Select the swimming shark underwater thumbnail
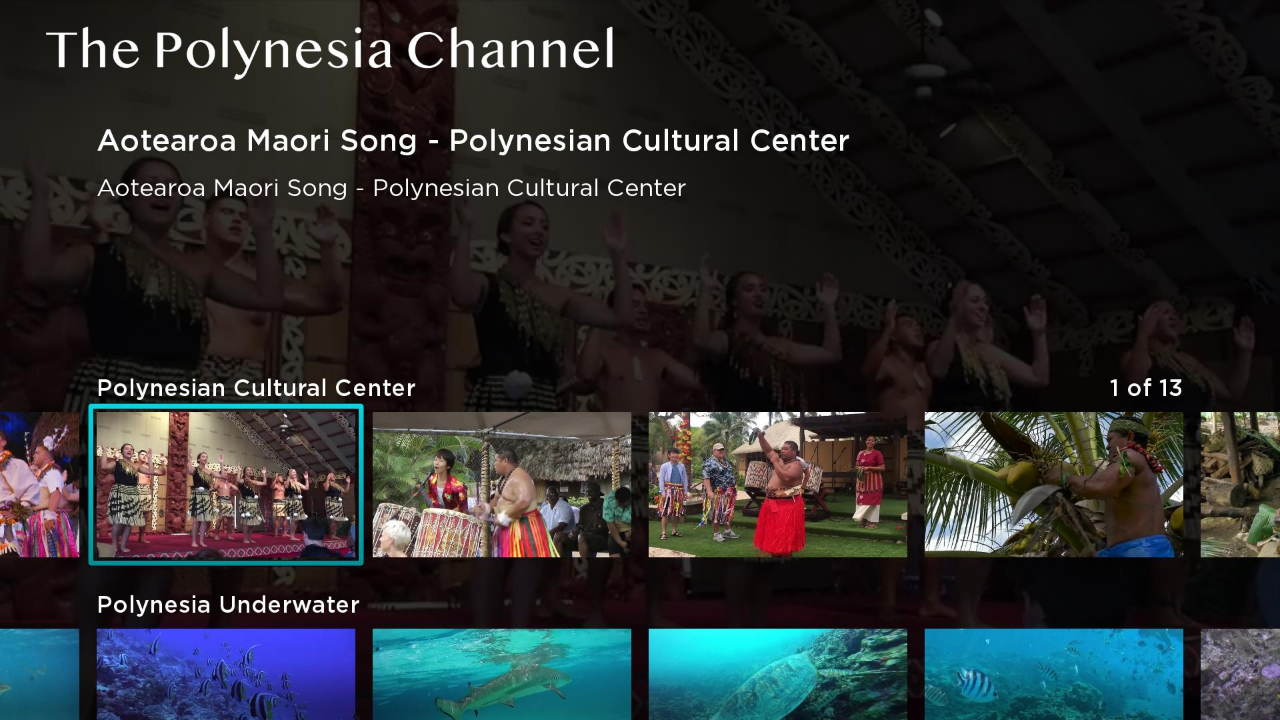This screenshot has height=720, width=1280. tap(502, 674)
